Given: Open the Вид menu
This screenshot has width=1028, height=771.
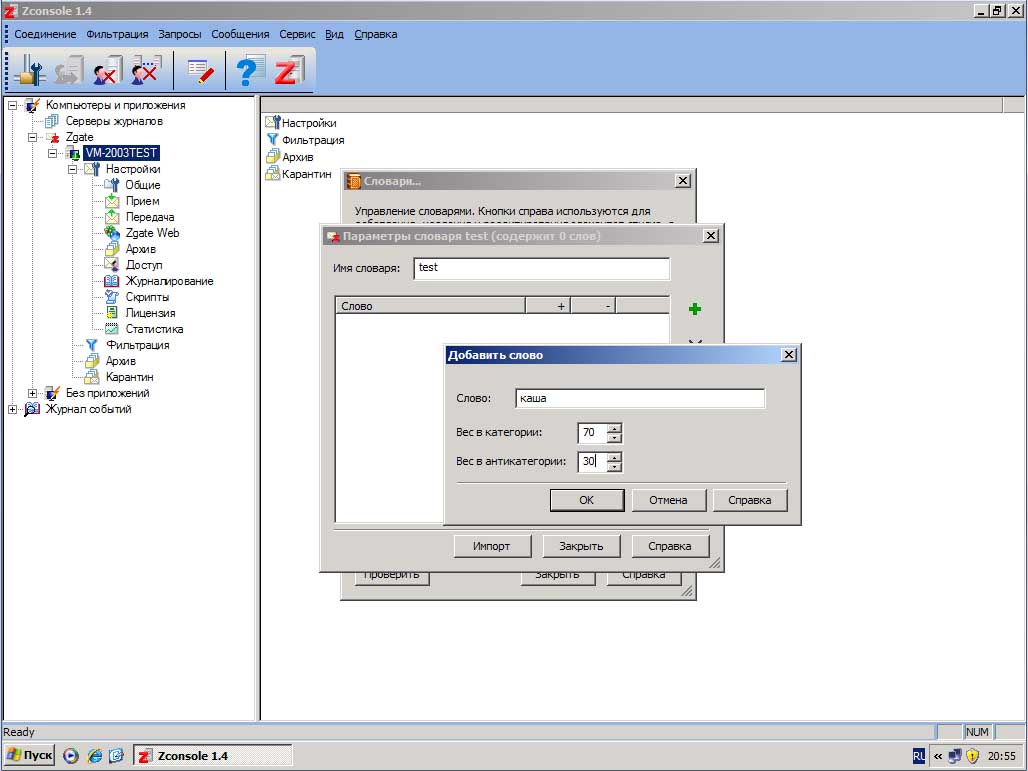Looking at the screenshot, I should pos(334,34).
